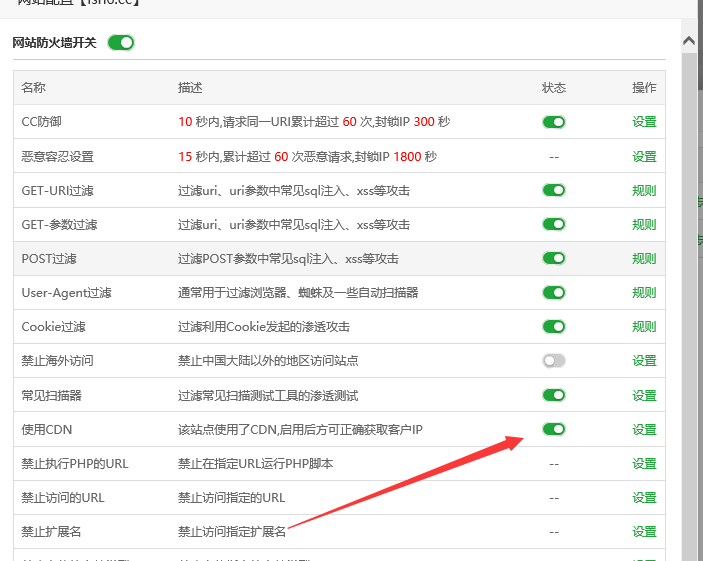703x561 pixels.
Task: Switch off GET-参数过滤 toggle
Action: (x=553, y=224)
